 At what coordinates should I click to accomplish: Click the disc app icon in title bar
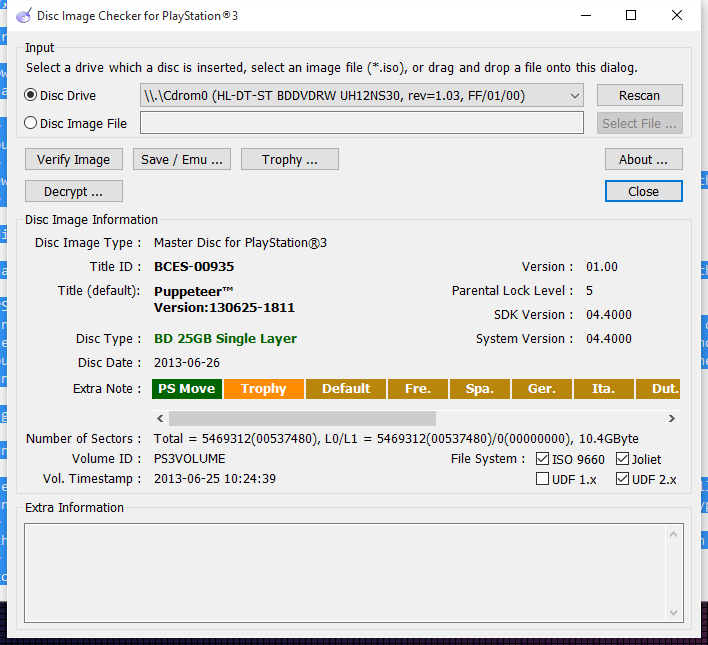[x=23, y=15]
